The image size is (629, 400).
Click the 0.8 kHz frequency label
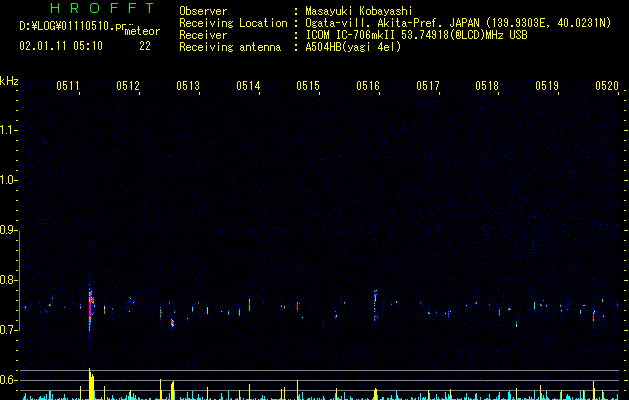[x=8, y=280]
